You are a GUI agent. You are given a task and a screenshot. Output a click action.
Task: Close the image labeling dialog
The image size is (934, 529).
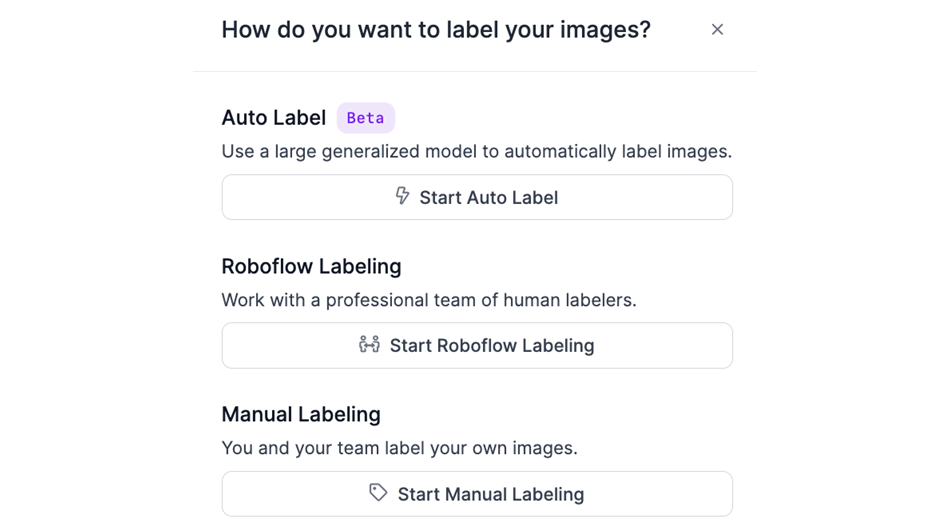tap(717, 30)
